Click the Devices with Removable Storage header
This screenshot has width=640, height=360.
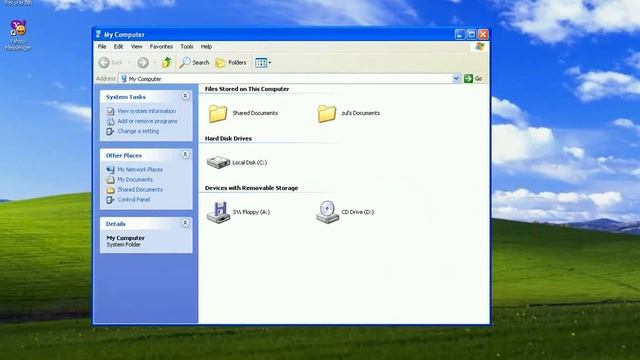coord(251,188)
